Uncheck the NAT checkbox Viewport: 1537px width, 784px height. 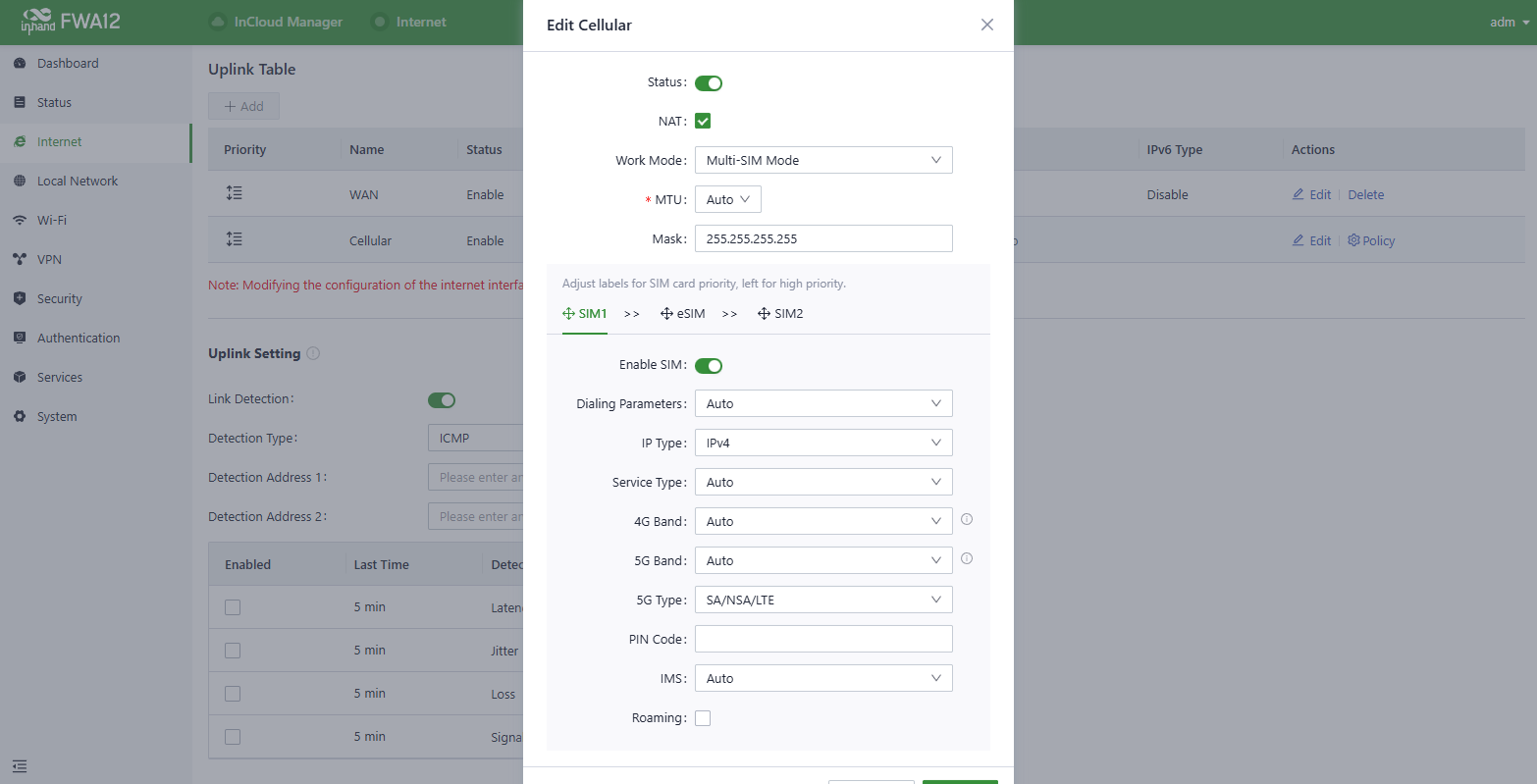(x=703, y=121)
